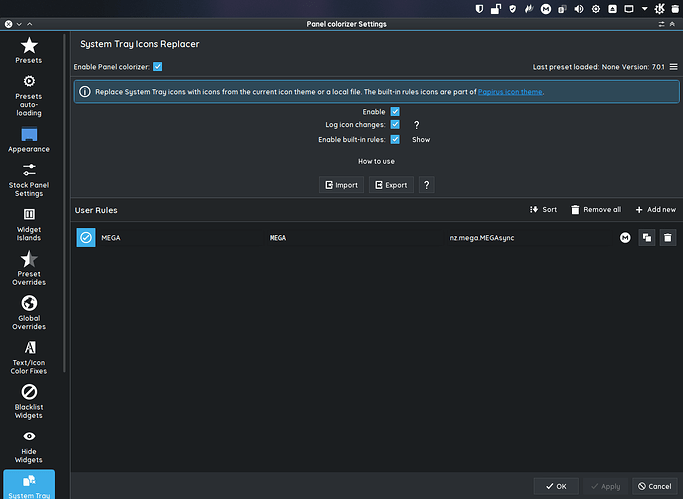Toggle the MEGA rule enabled checkbox
The width and height of the screenshot is (683, 499).
(x=86, y=237)
